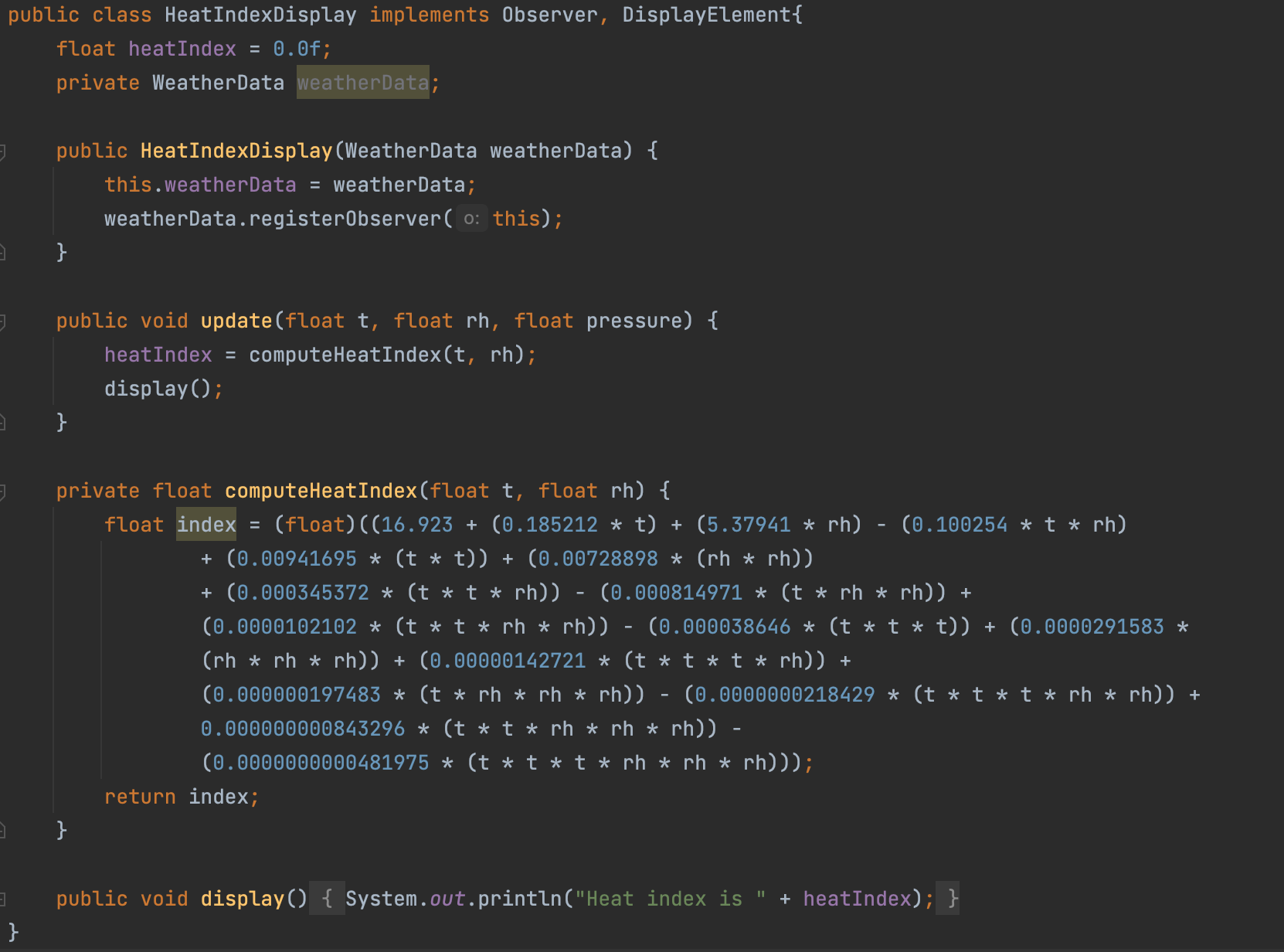Click computeHeatIndex call inside update method
This screenshot has height=952, width=1284.
click(345, 355)
